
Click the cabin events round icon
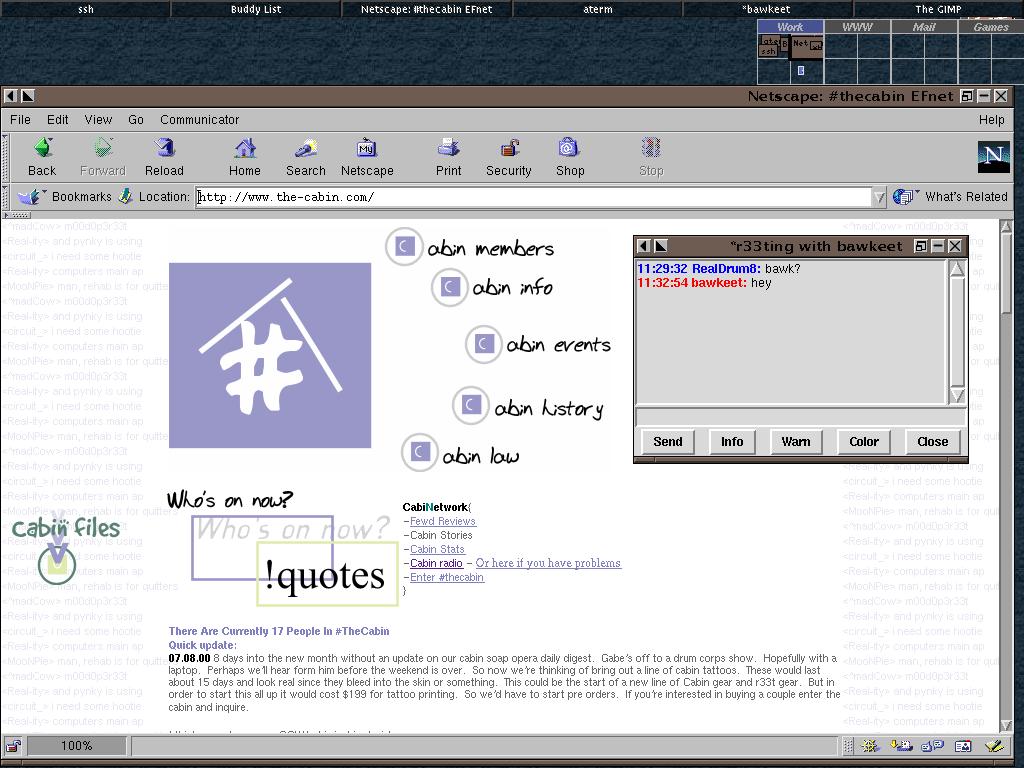point(483,344)
